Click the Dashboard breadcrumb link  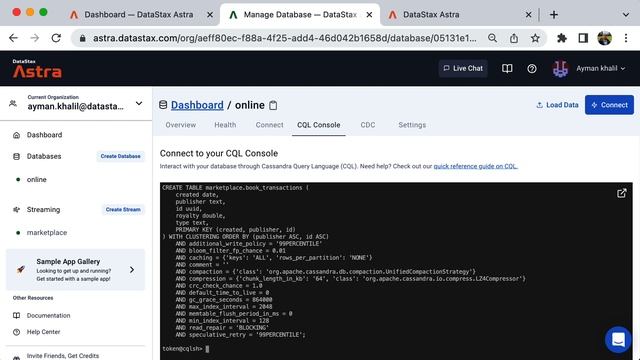pyautogui.click(x=197, y=105)
